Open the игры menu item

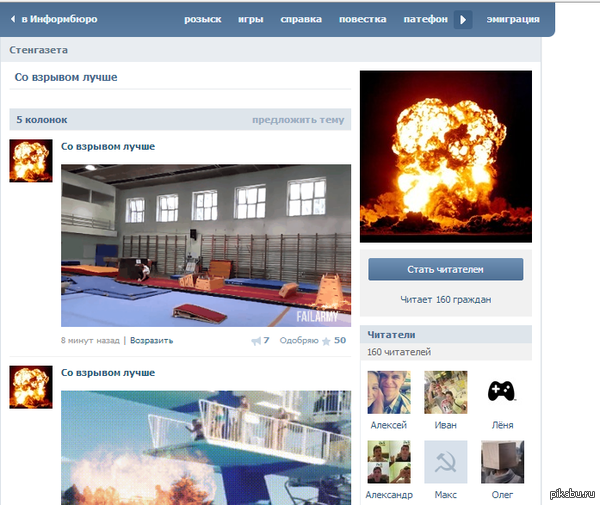click(251, 19)
